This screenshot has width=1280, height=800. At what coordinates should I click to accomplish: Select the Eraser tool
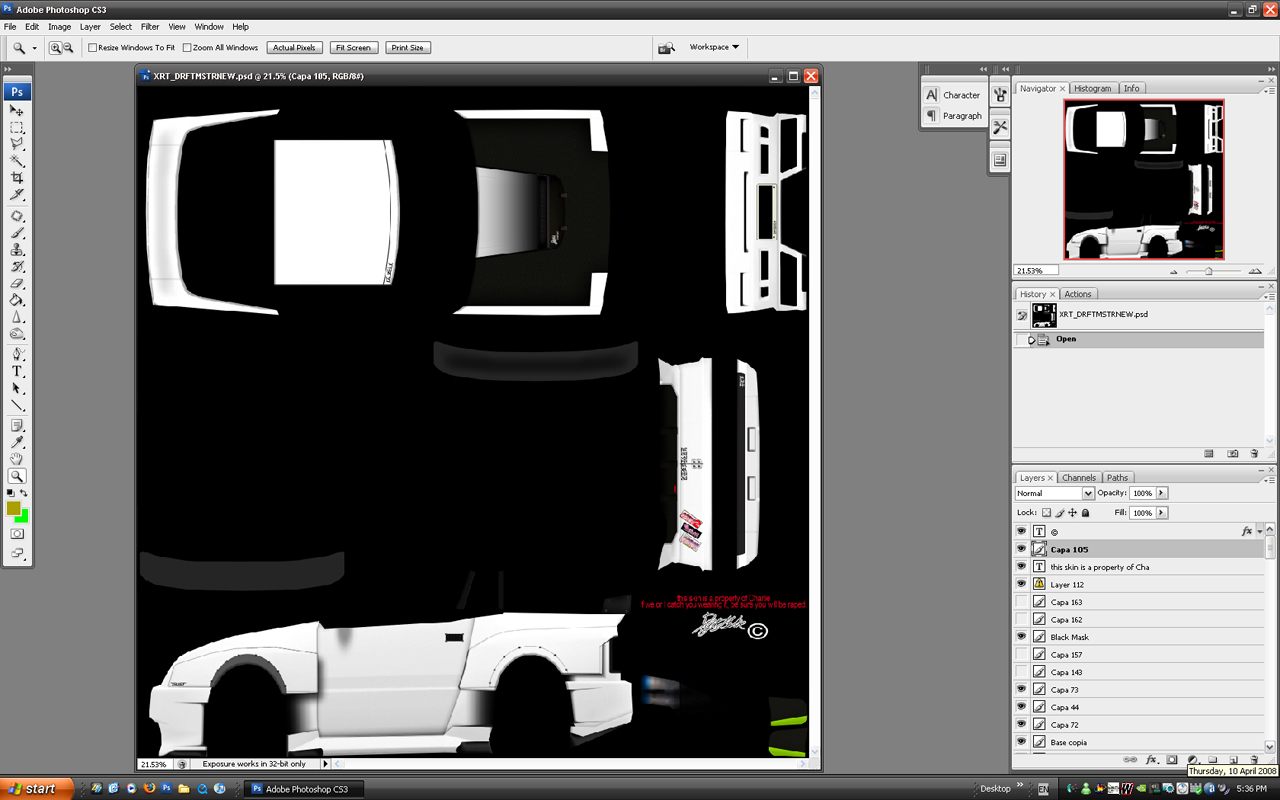[x=17, y=284]
